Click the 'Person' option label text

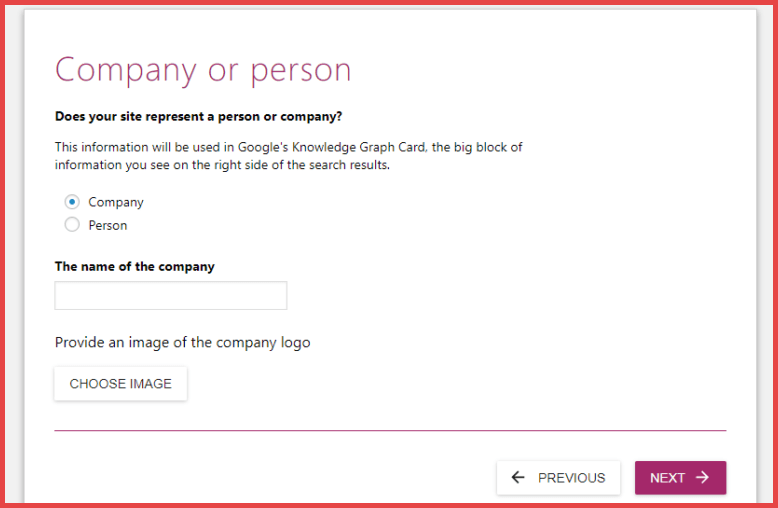(108, 225)
